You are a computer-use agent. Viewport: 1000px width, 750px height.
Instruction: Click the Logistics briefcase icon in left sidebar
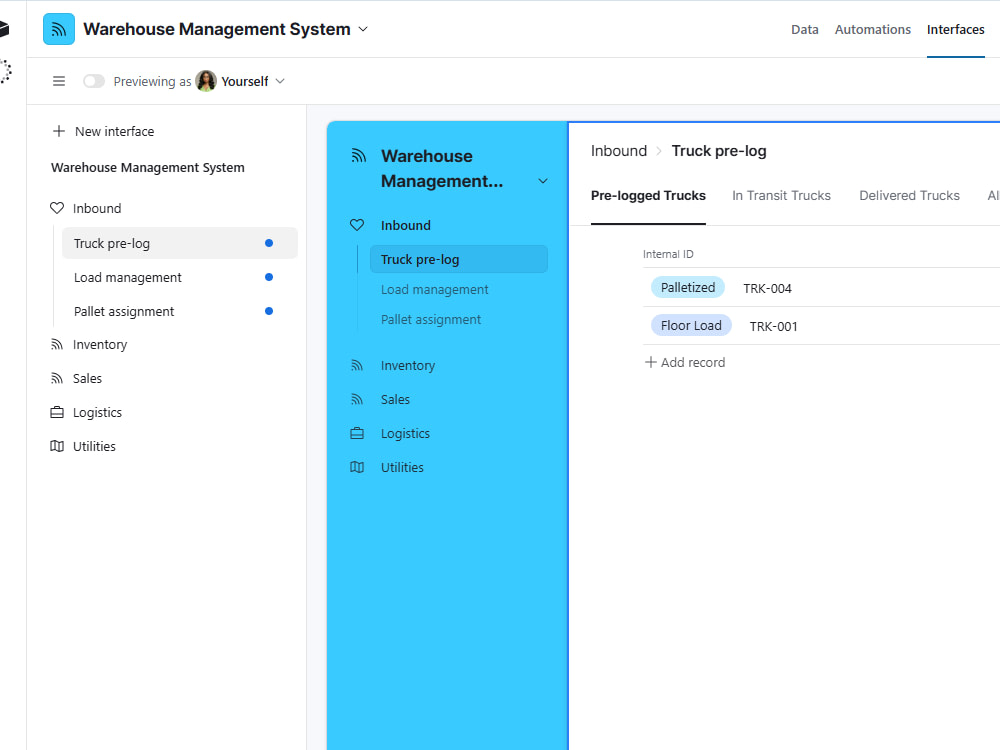[57, 412]
